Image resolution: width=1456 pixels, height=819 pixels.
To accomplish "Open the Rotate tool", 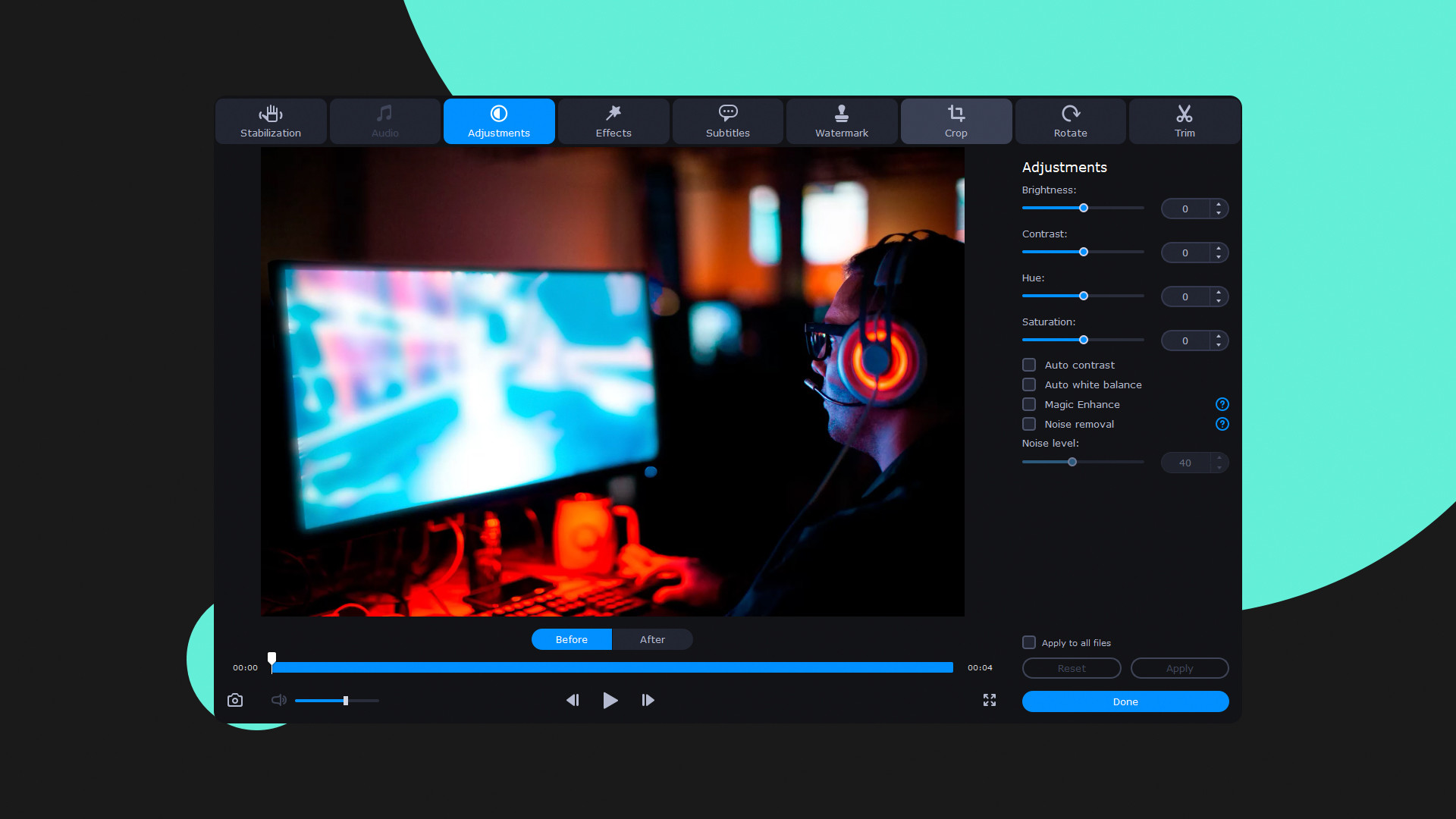I will click(x=1070, y=121).
